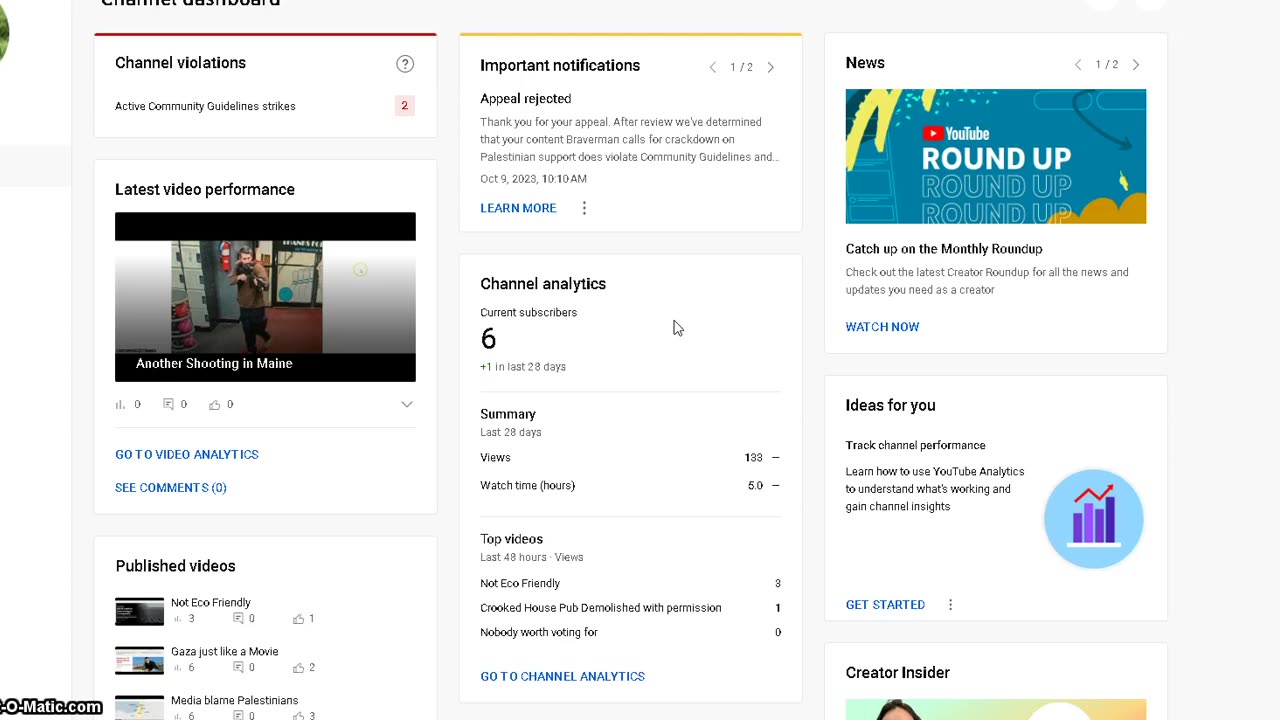
Task: Click the Oct 9, 2023 notification timestamp
Action: point(533,179)
